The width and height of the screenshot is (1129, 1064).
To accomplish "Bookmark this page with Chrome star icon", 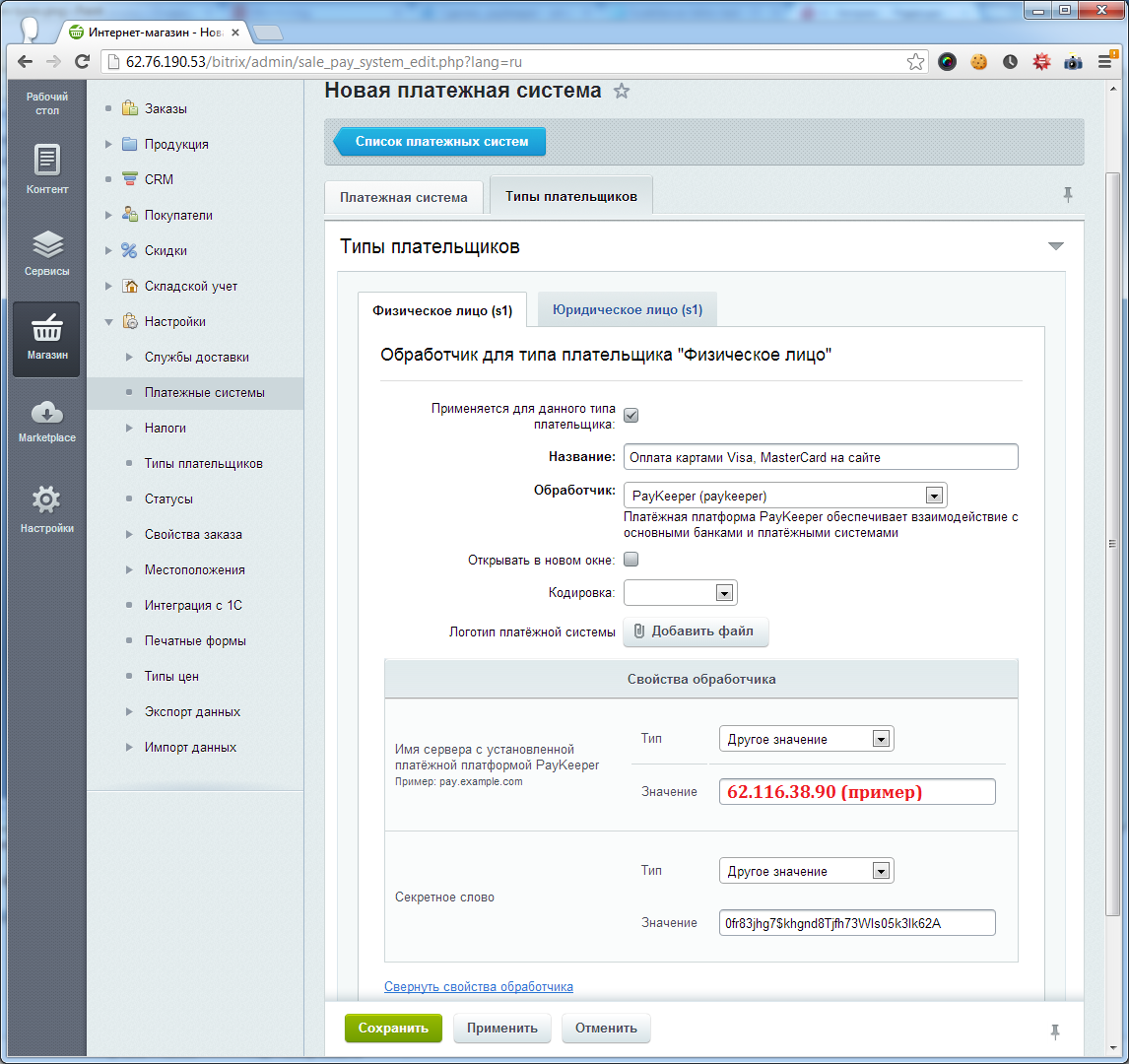I will point(915,61).
